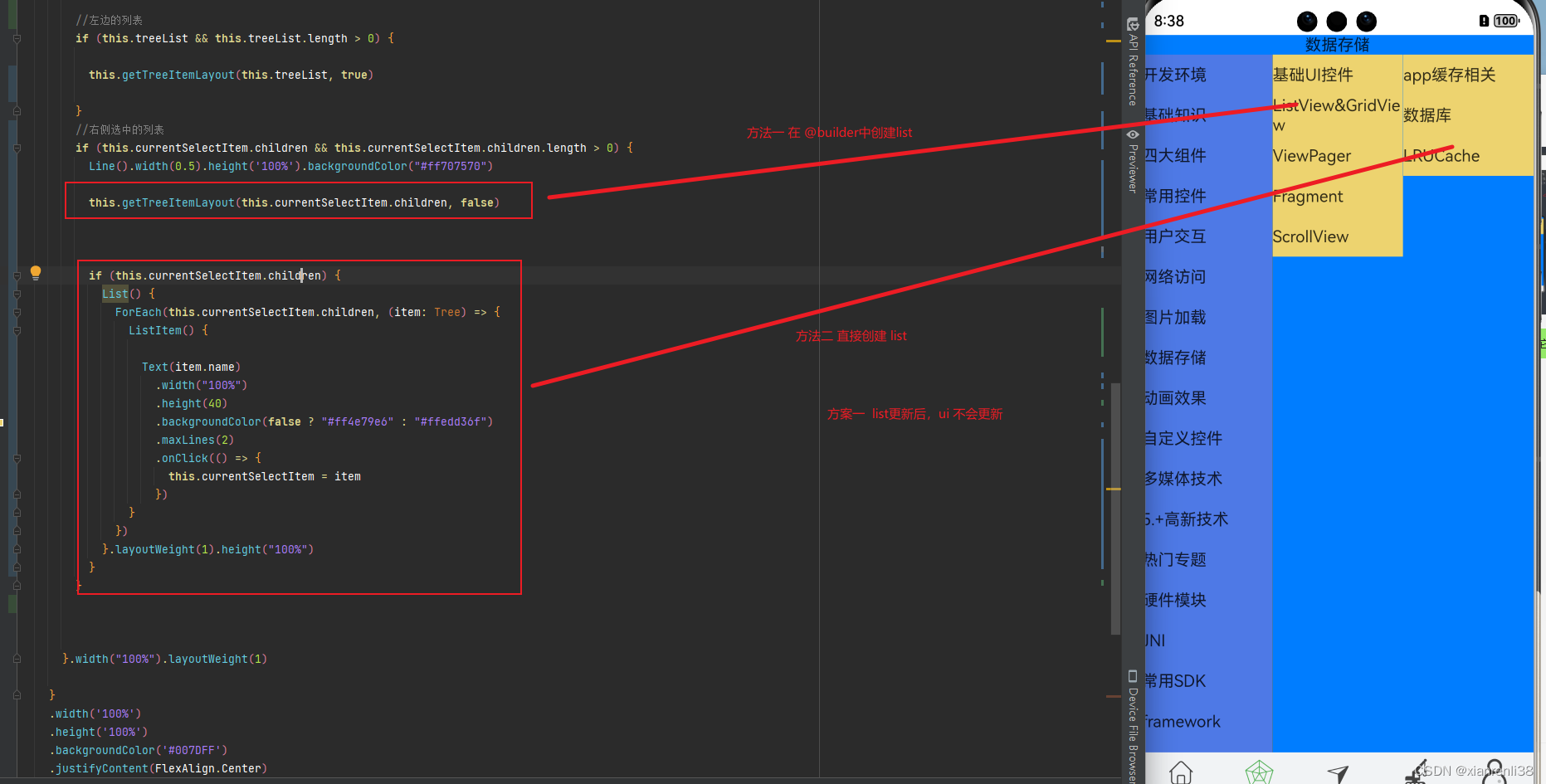Image resolution: width=1546 pixels, height=784 pixels.
Task: Click fold end marker at '}.width("100%").layoutWeight(1)' line
Action: pyautogui.click(x=17, y=659)
